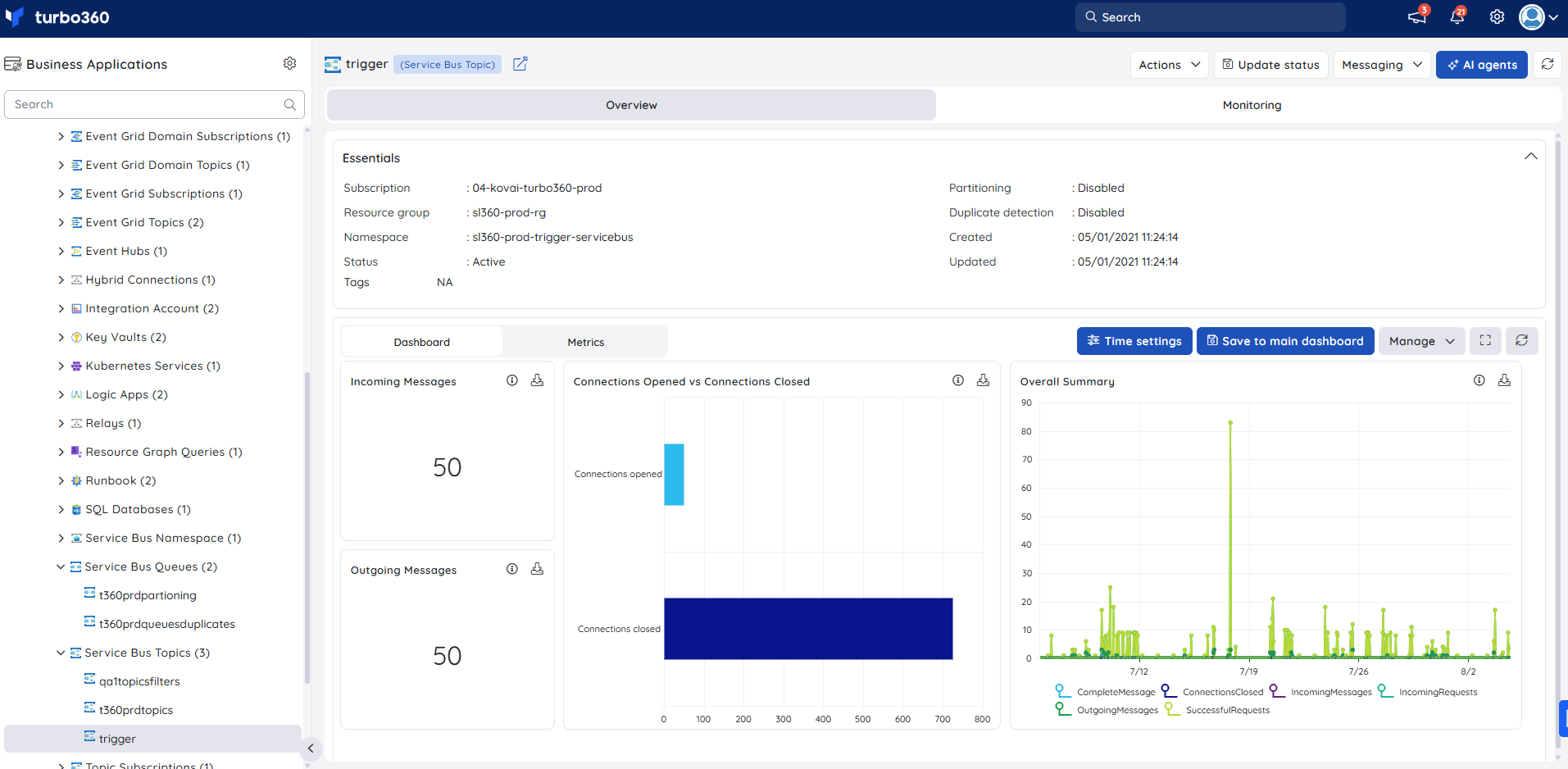Click the SQL Databases icon
Screen dimensions: 1568x769
click(x=76, y=509)
